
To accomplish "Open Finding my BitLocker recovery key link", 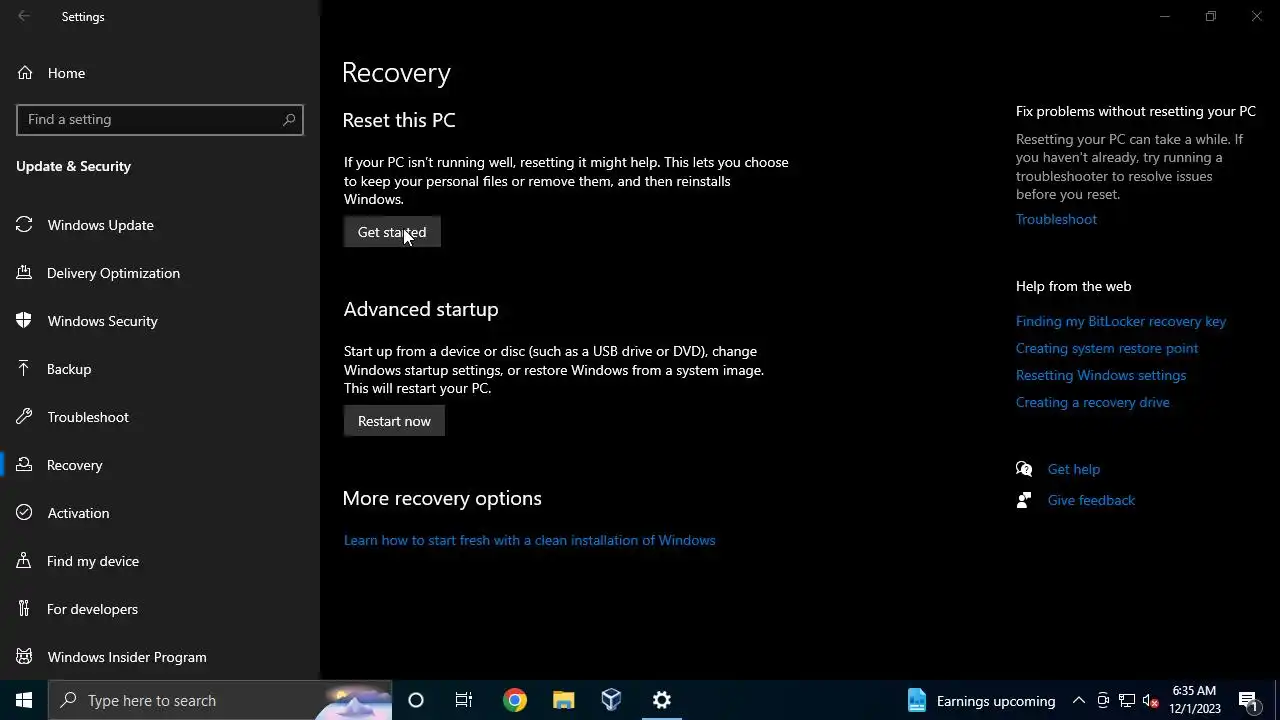I will [x=1121, y=321].
